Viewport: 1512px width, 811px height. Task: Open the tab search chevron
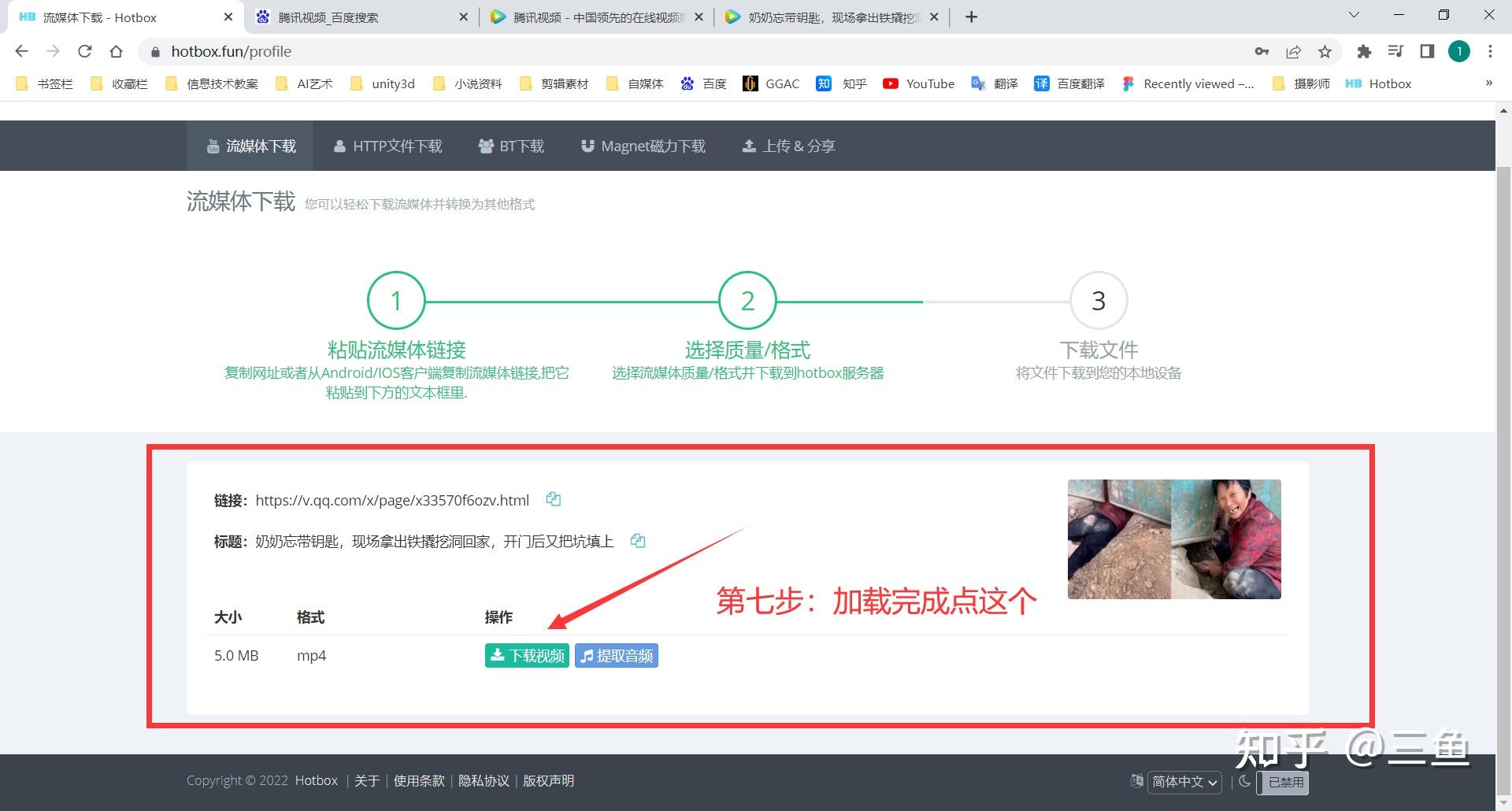[1354, 15]
